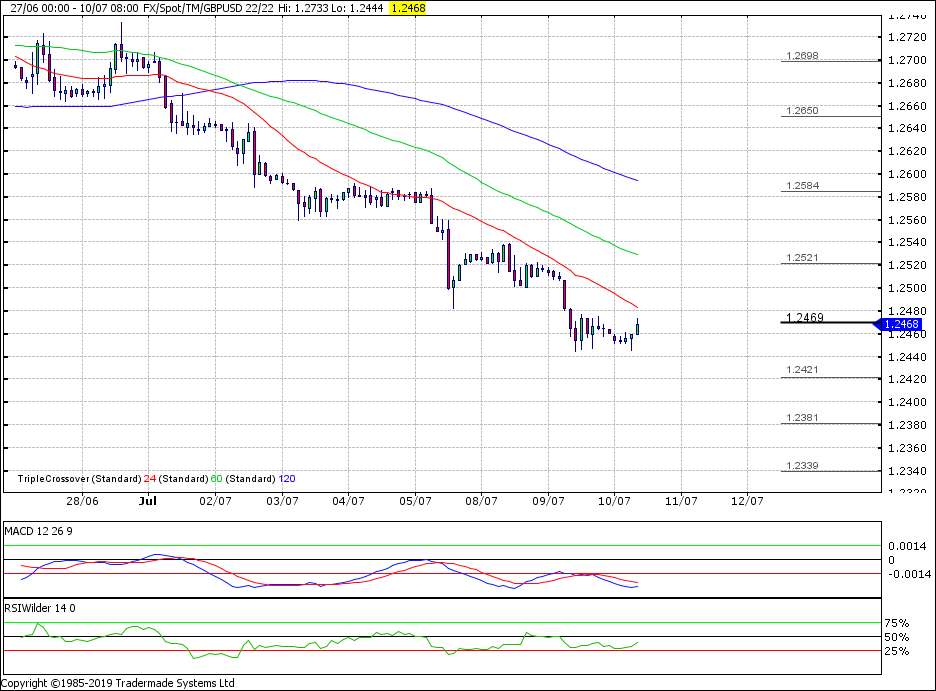Click the 12/07 date on time axis
The height and width of the screenshot is (691, 936).
pos(746,500)
